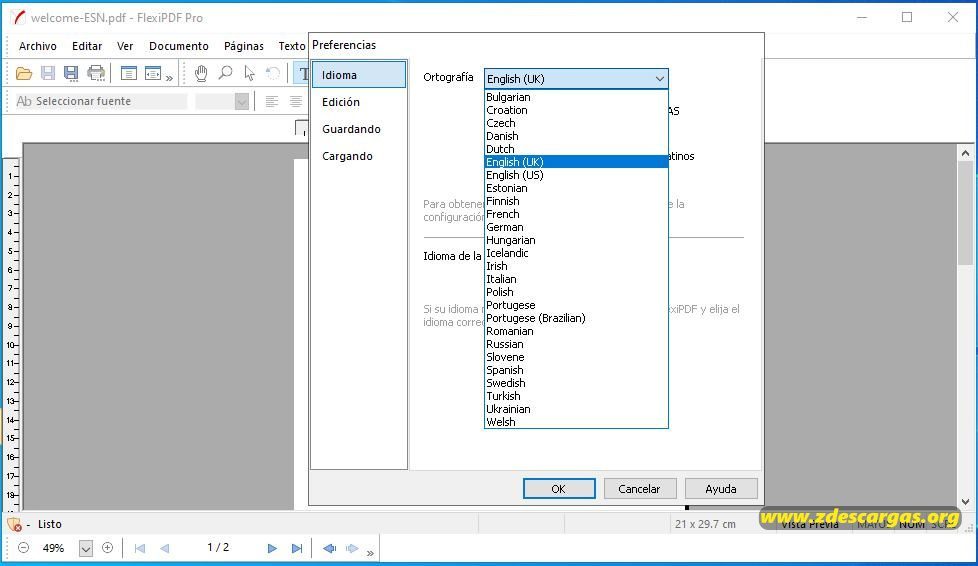Click the next view forward arrow

pos(352,549)
